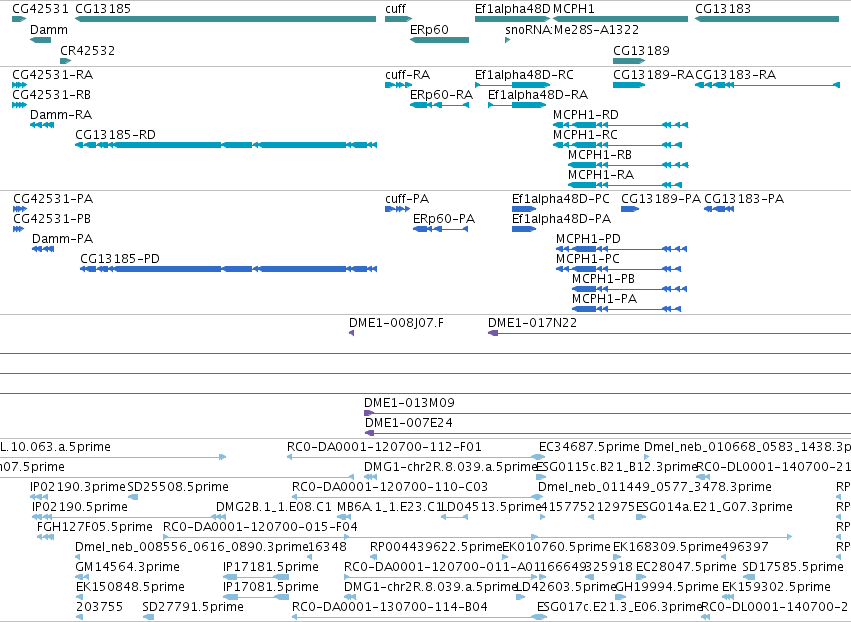This screenshot has height=622, width=851.
Task: Select the CG42531-RB transcript label
Action: click(51, 94)
